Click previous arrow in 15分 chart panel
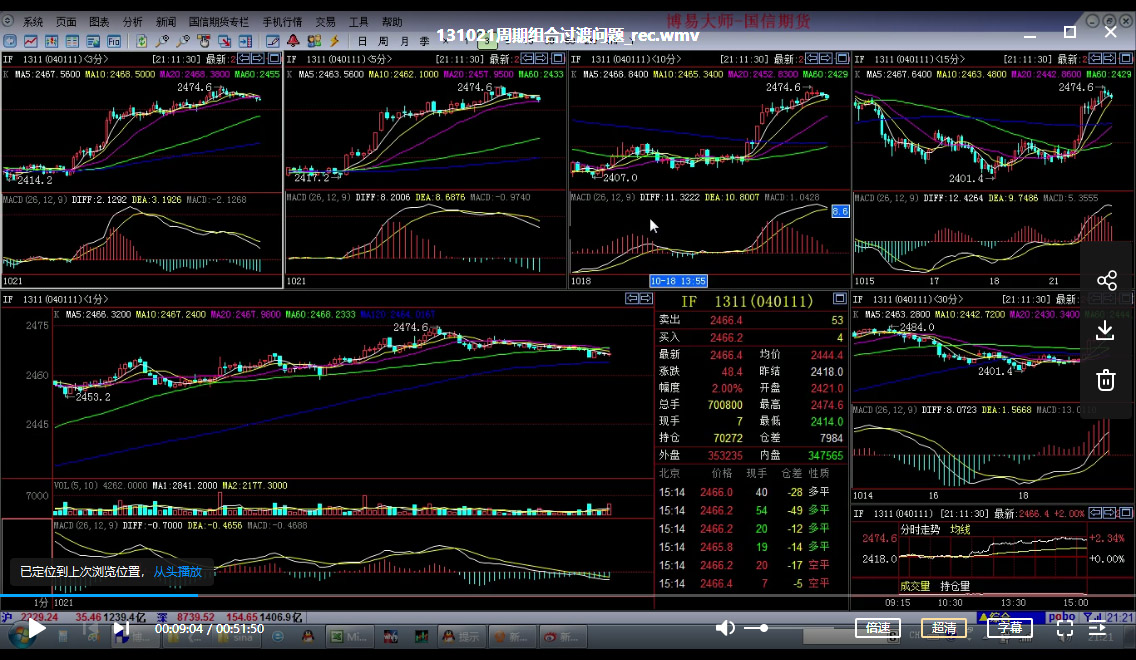The width and height of the screenshot is (1136, 660). coord(1095,58)
